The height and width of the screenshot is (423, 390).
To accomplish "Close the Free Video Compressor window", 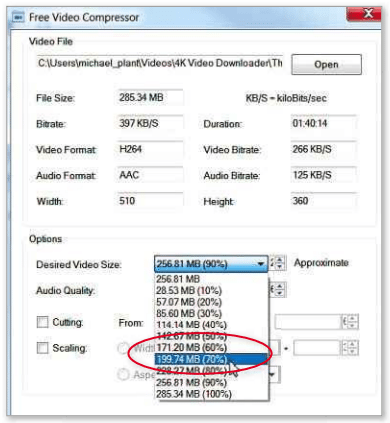I will (364, 14).
